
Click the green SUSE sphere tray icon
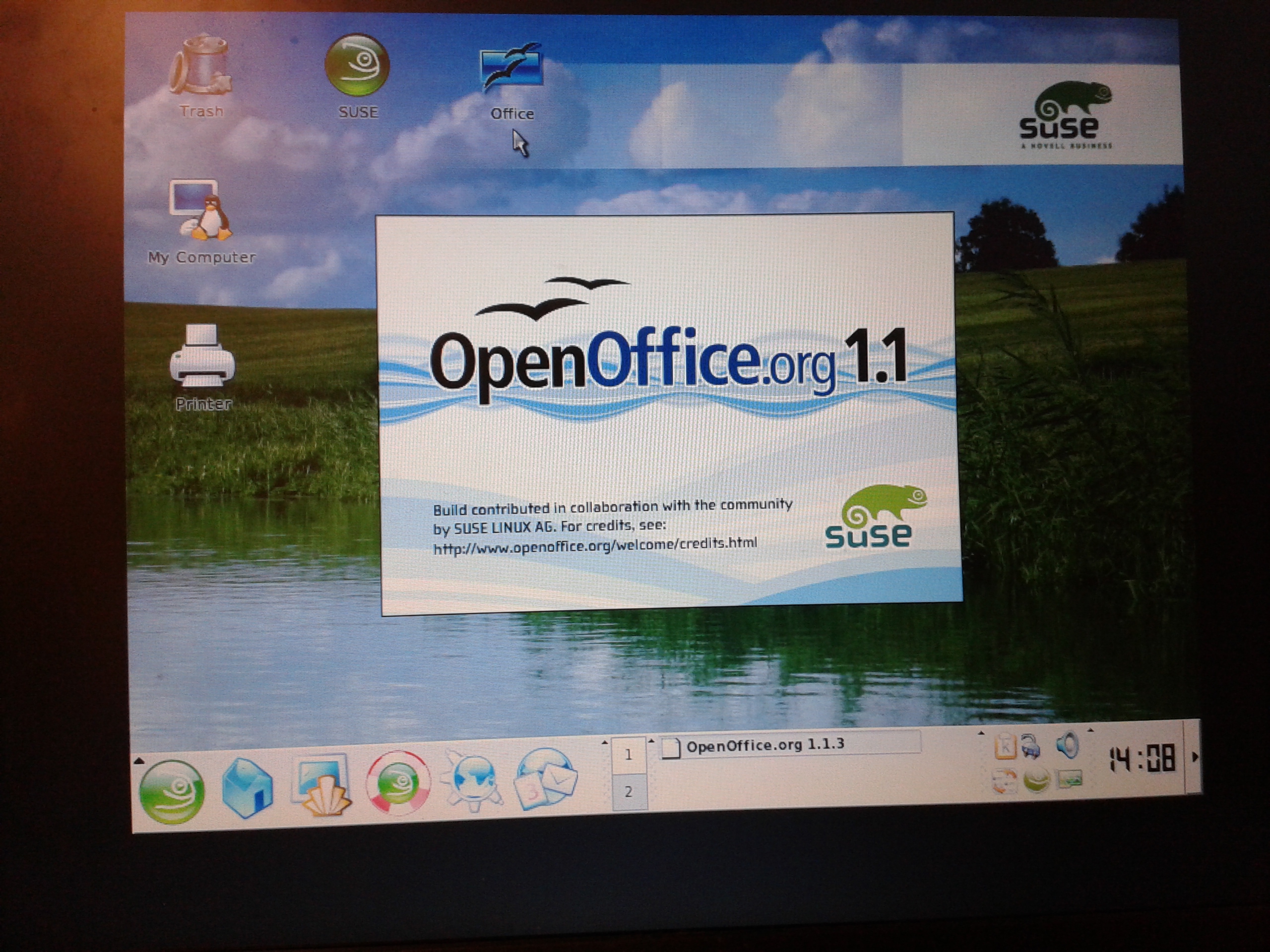click(x=1037, y=779)
